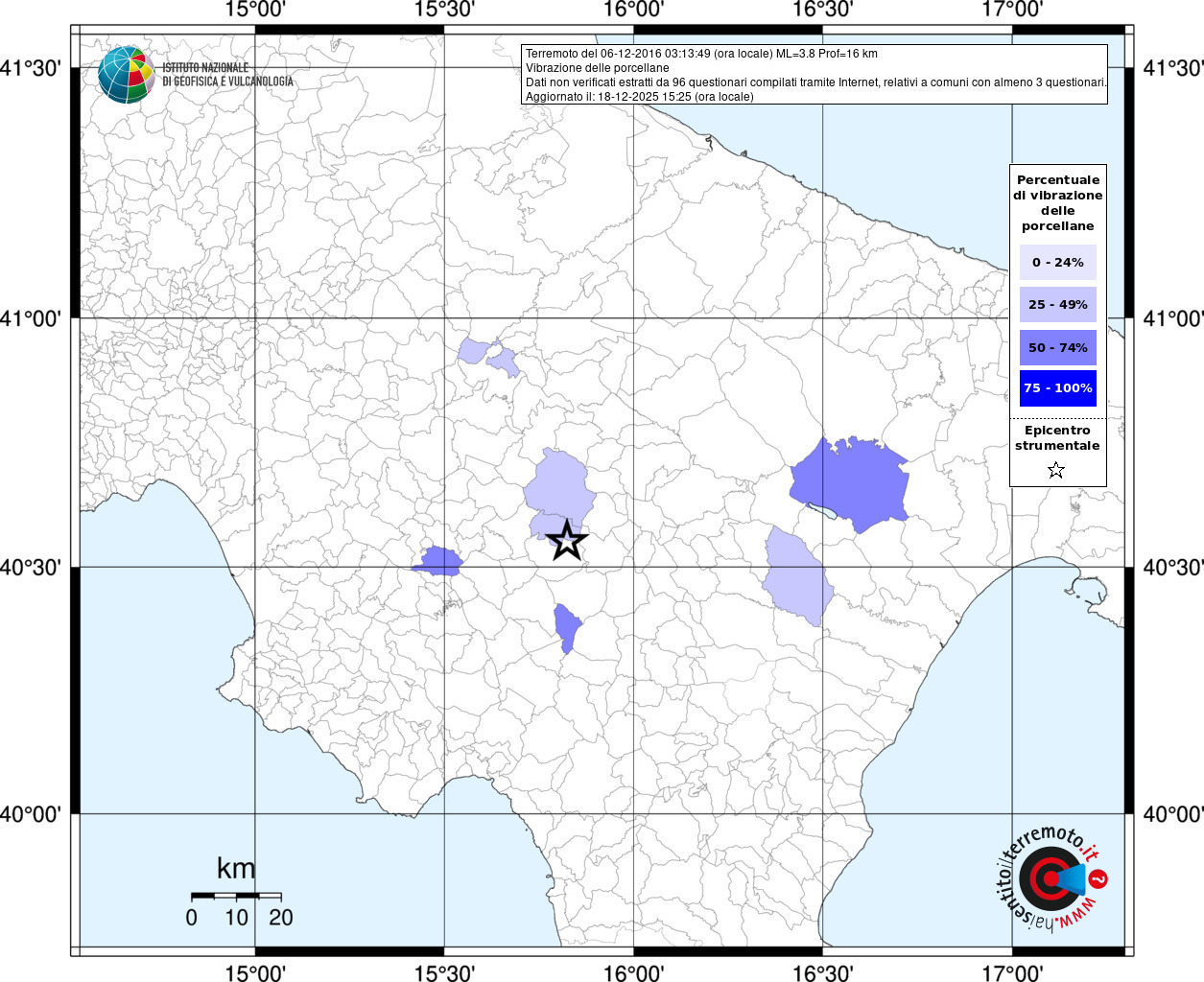The height and width of the screenshot is (982, 1204).
Task: Click the haisentitoilterremoto.it logo
Action: point(1051,879)
